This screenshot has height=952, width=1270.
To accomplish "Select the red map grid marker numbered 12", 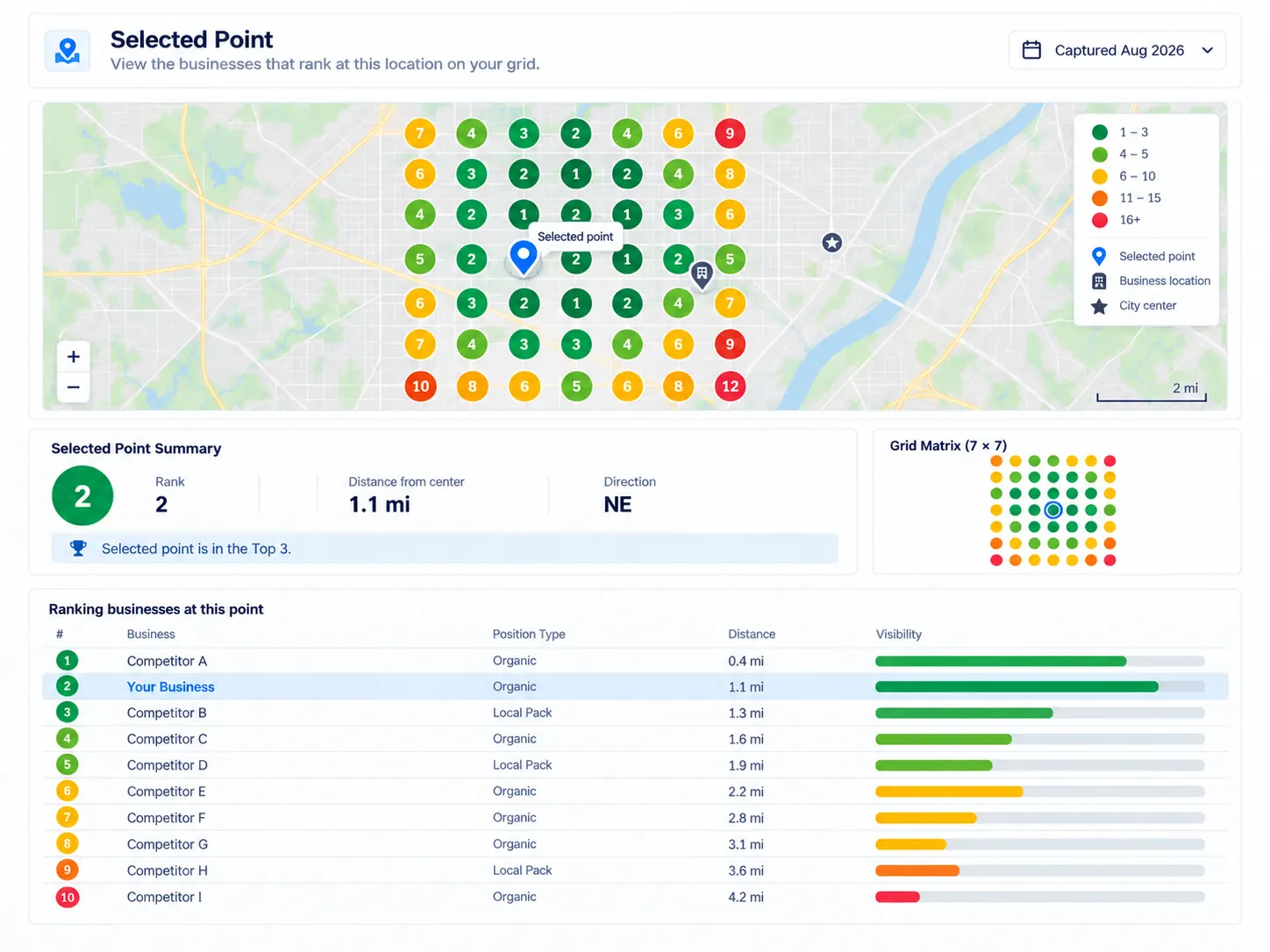I will [x=730, y=386].
